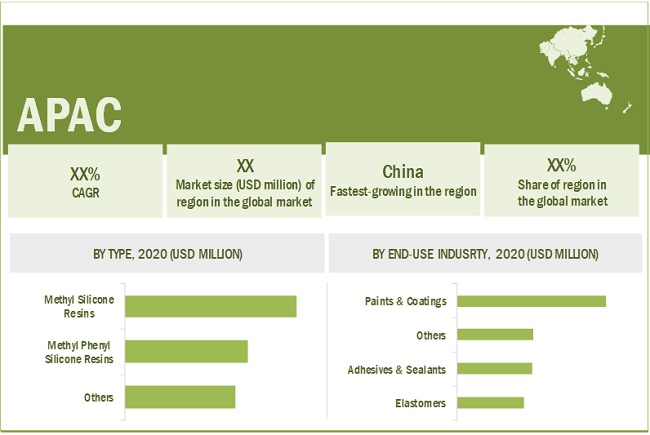Select the Others bar in End-Use Industry chart

click(x=494, y=335)
